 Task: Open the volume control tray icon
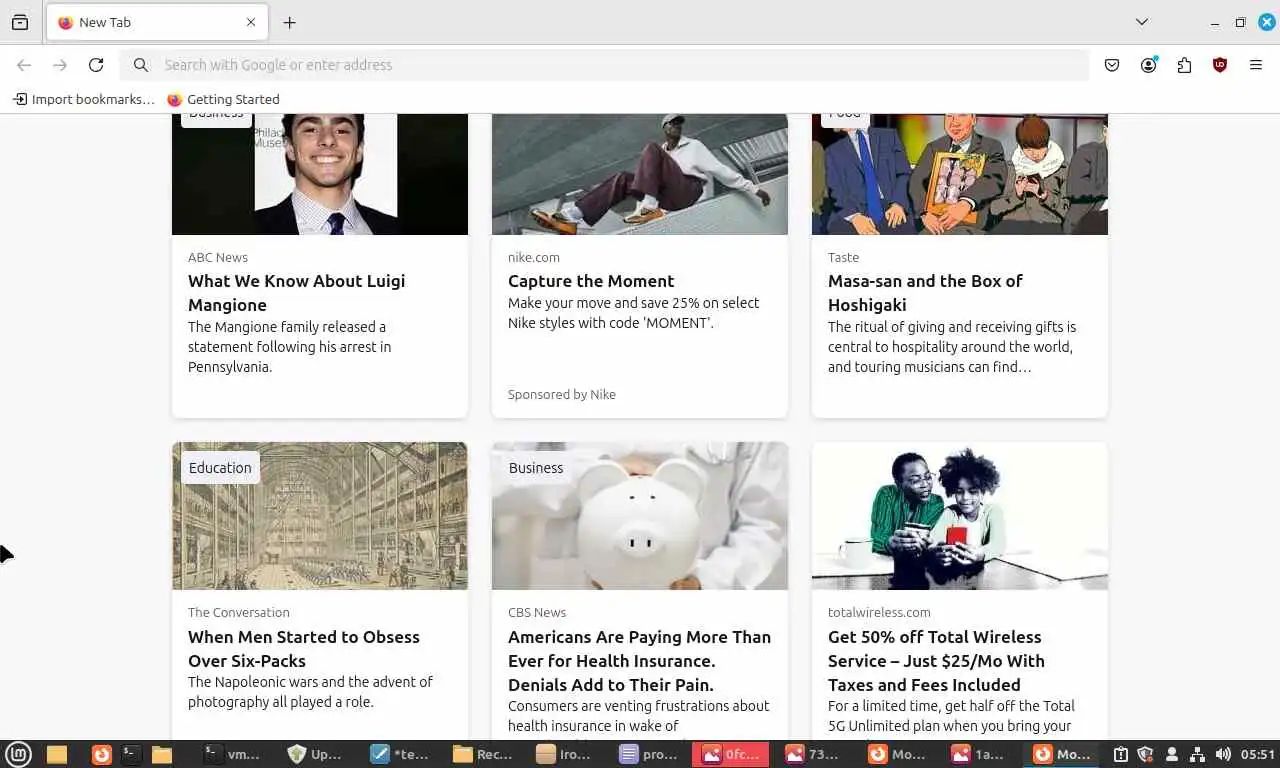point(1222,754)
